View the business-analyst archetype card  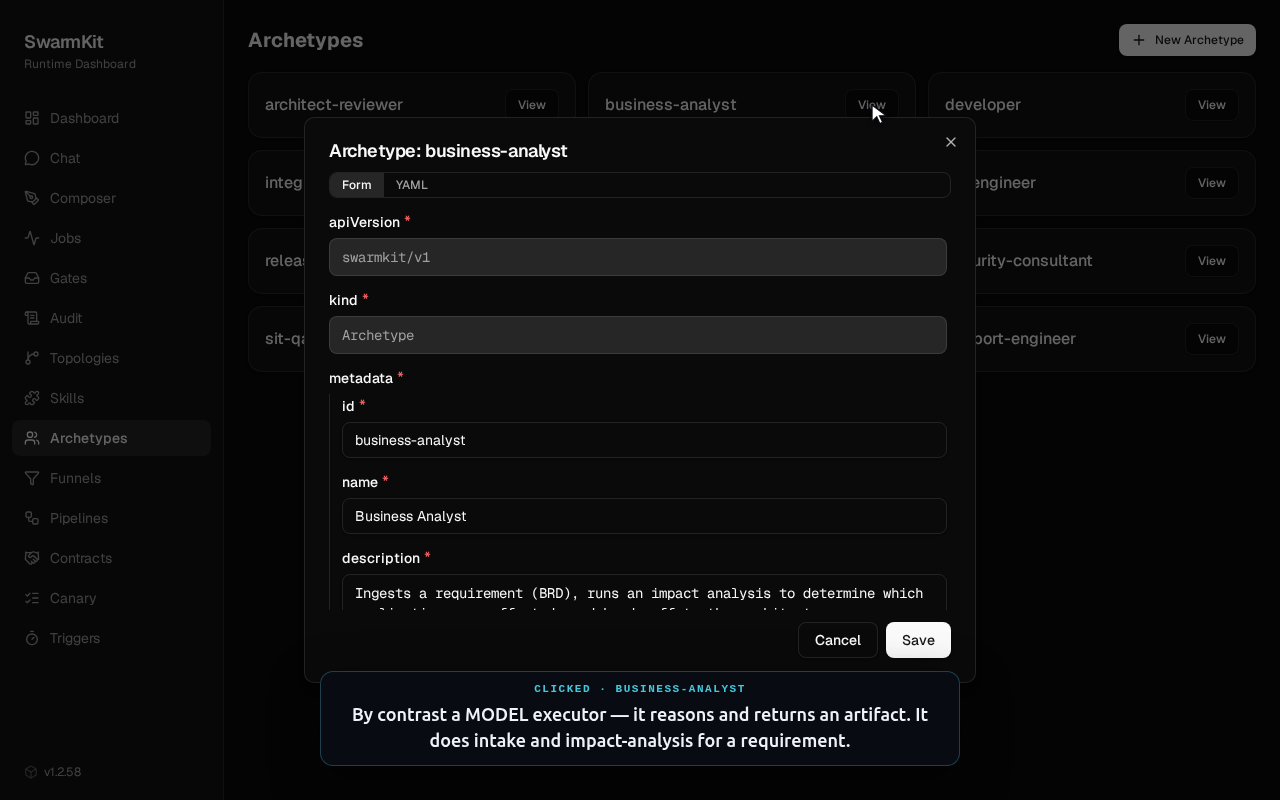871,105
